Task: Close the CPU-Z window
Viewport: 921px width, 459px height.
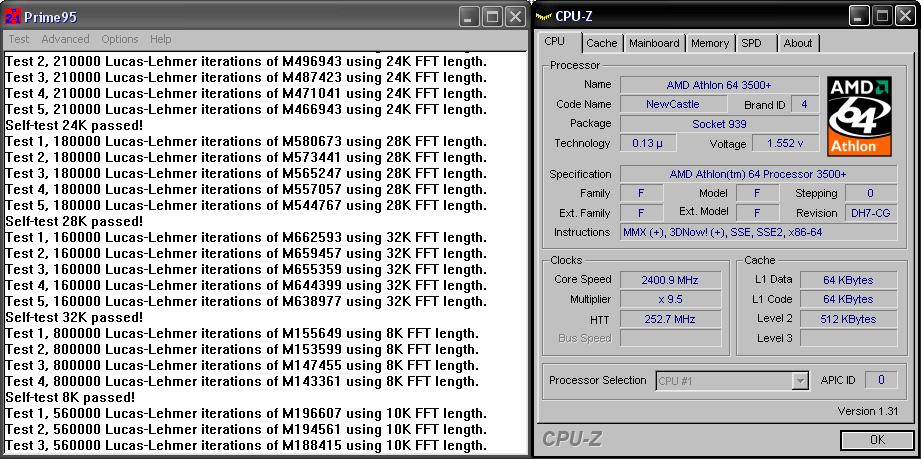Action: (x=905, y=17)
